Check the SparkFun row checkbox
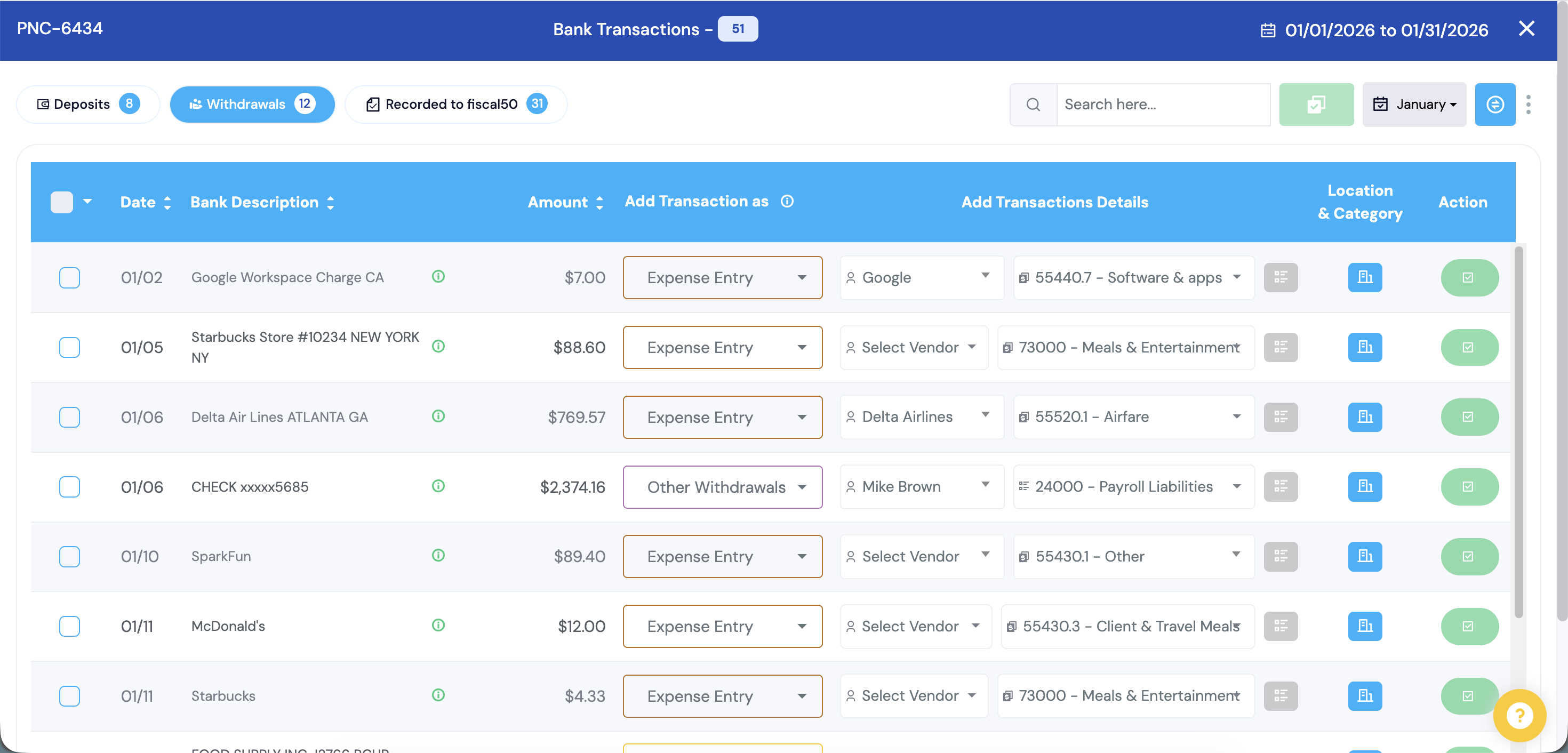Screen dimensions: 1568x753 (69, 556)
